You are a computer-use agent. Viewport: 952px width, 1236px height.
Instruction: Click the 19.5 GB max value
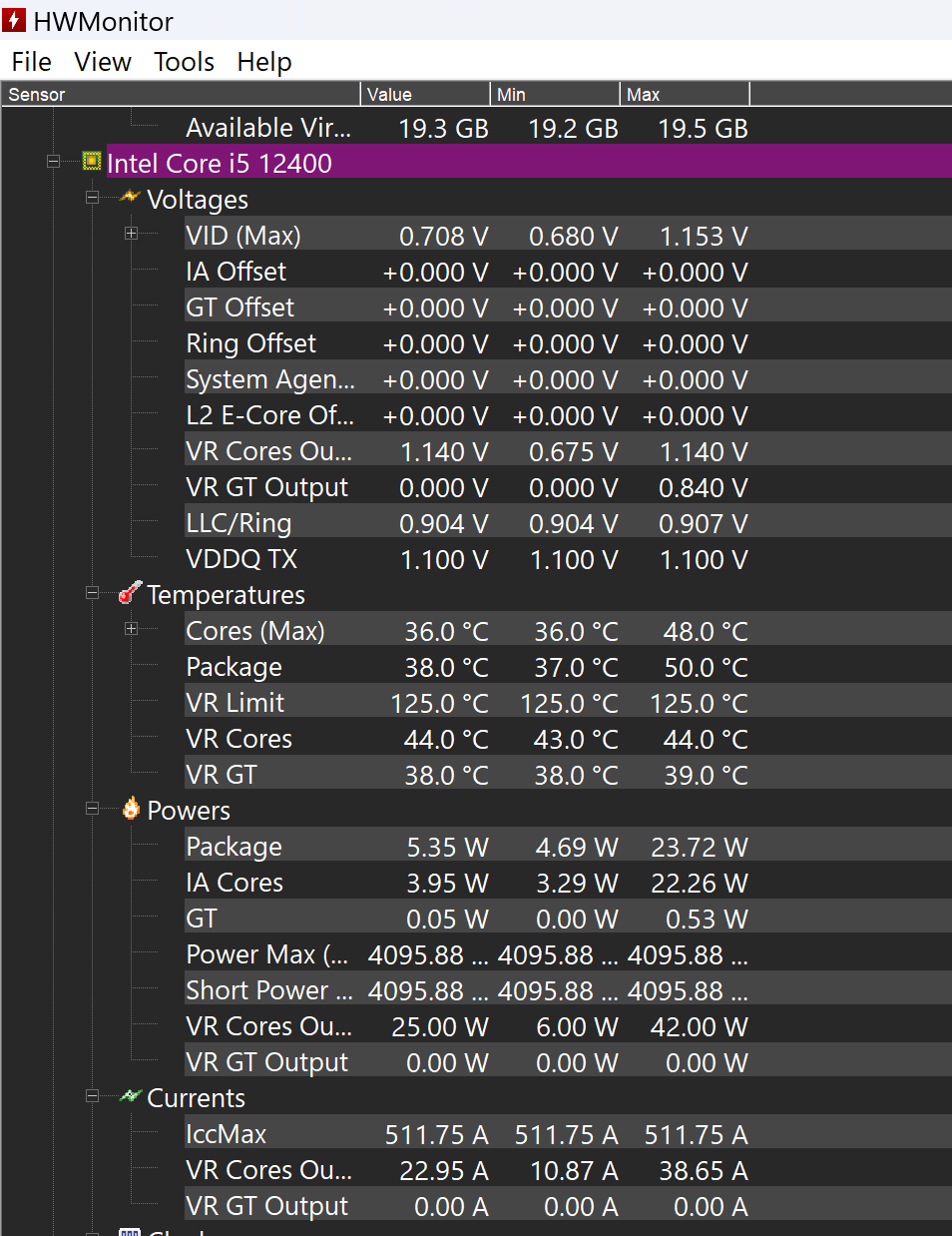[704, 129]
